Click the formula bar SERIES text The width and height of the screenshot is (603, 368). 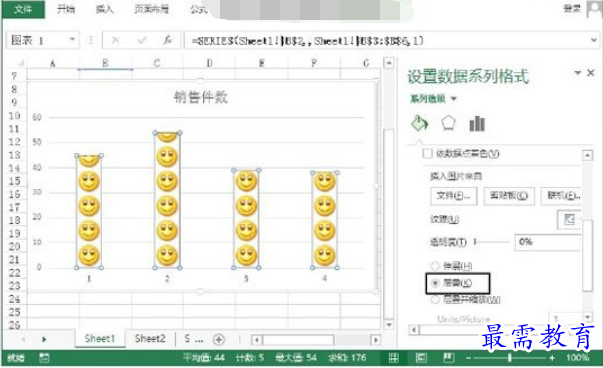(307, 40)
